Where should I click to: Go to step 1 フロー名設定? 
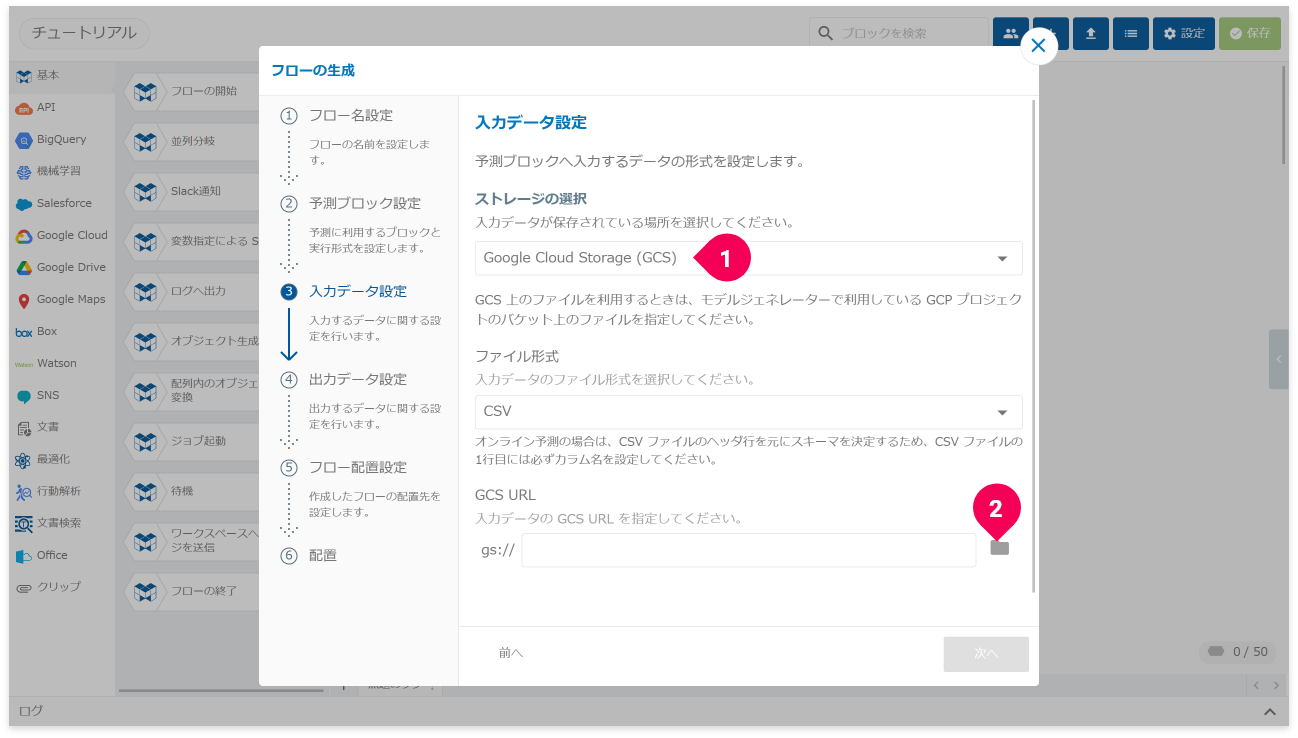351,115
